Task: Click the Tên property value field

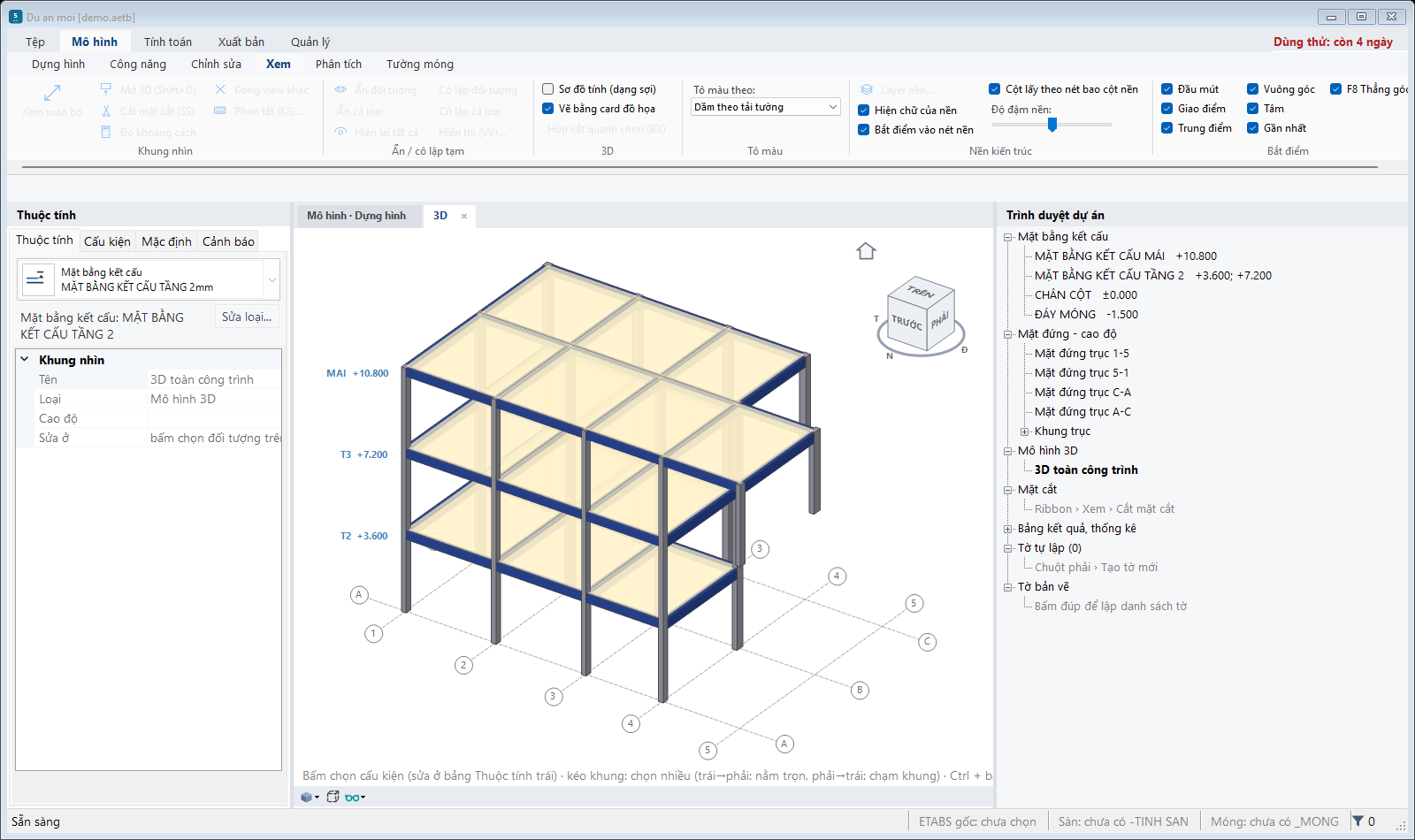Action: coord(214,379)
